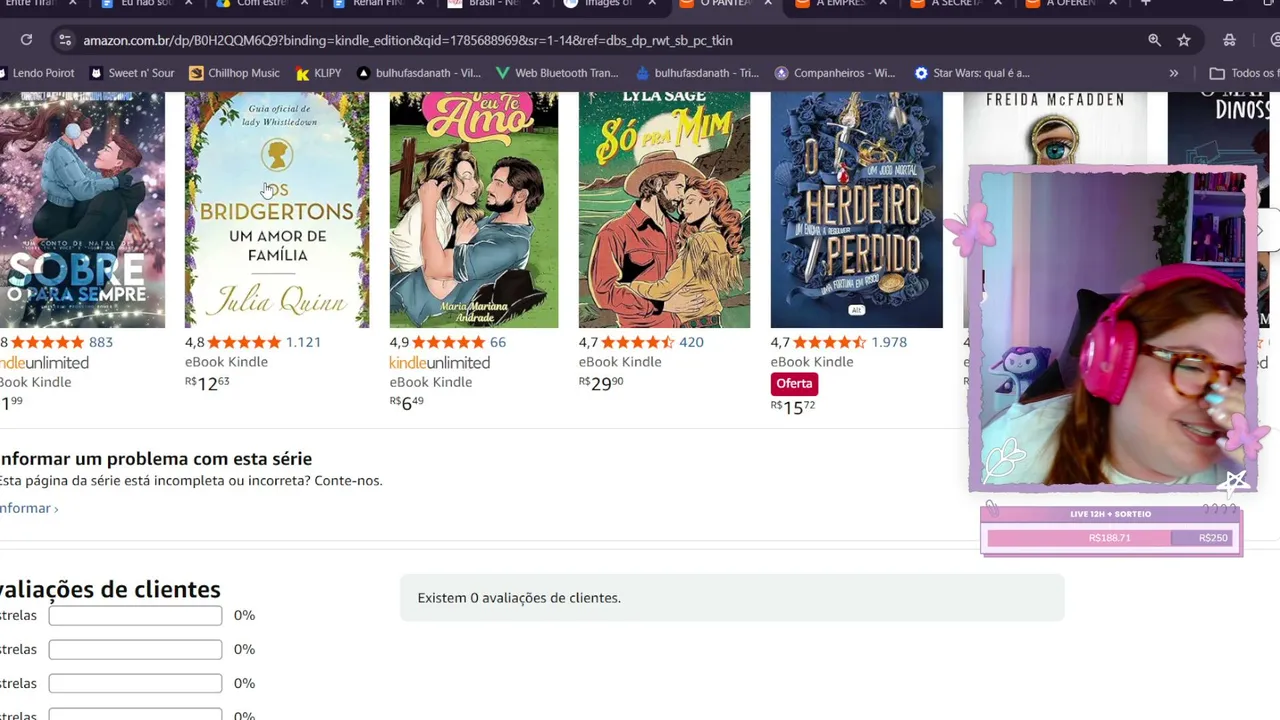The height and width of the screenshot is (720, 1280).
Task: Switch to the 'Brasil - NE' browser tab
Action: [495, 5]
